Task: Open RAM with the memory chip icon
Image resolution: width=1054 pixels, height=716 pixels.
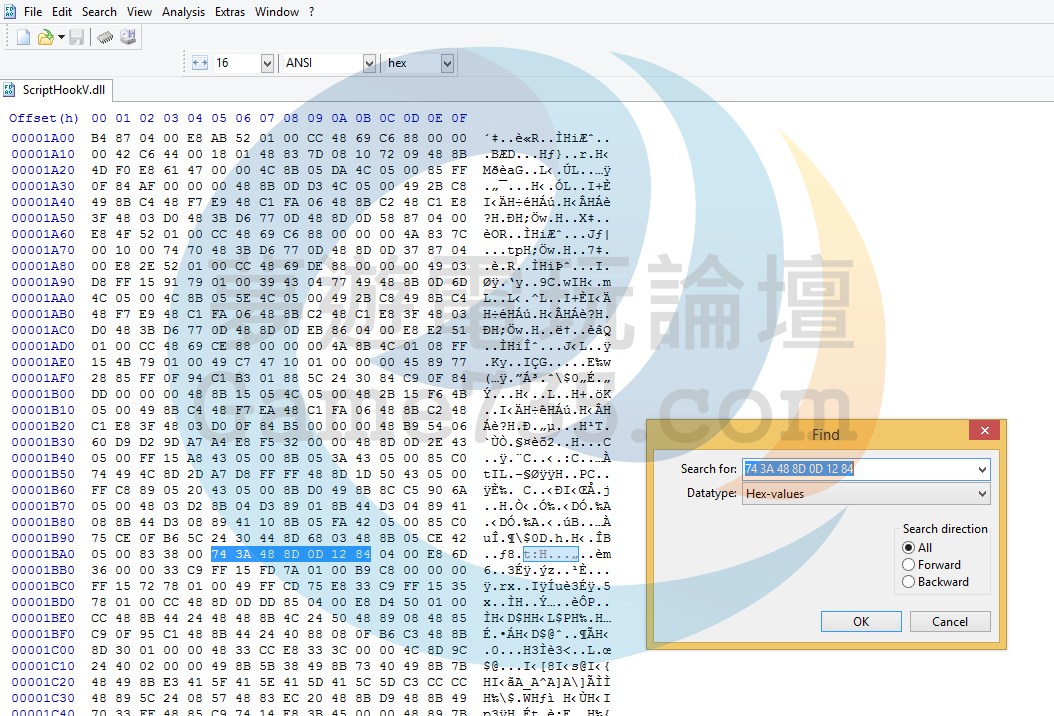Action: [x=105, y=37]
